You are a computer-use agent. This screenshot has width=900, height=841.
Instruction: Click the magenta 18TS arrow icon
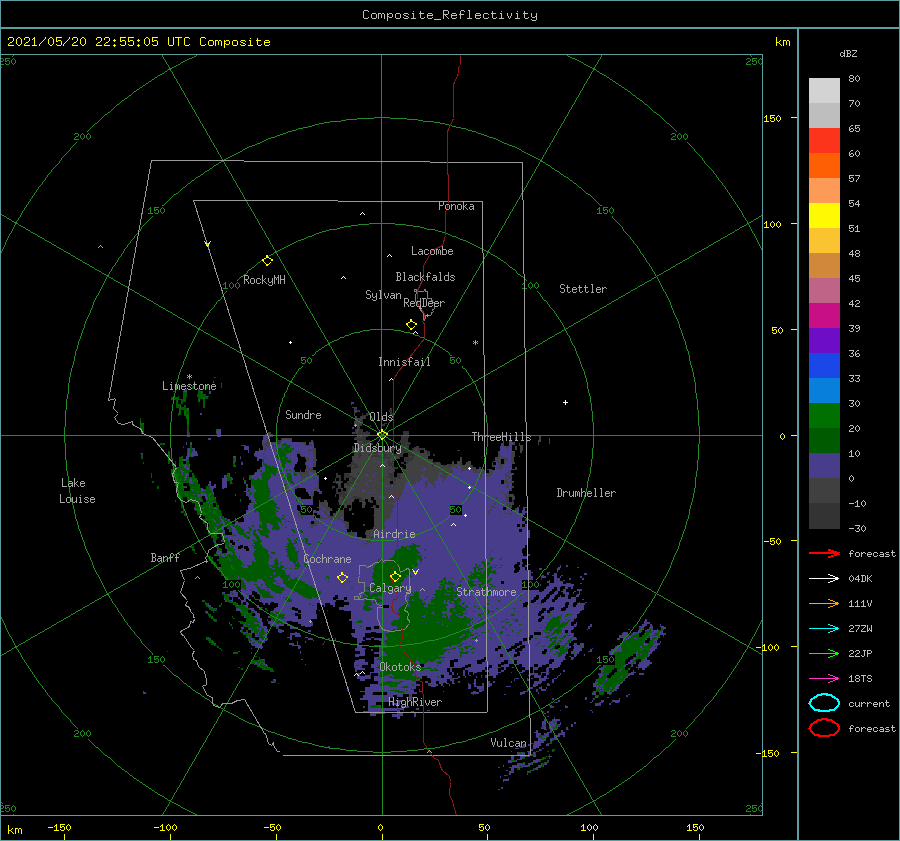coord(824,679)
